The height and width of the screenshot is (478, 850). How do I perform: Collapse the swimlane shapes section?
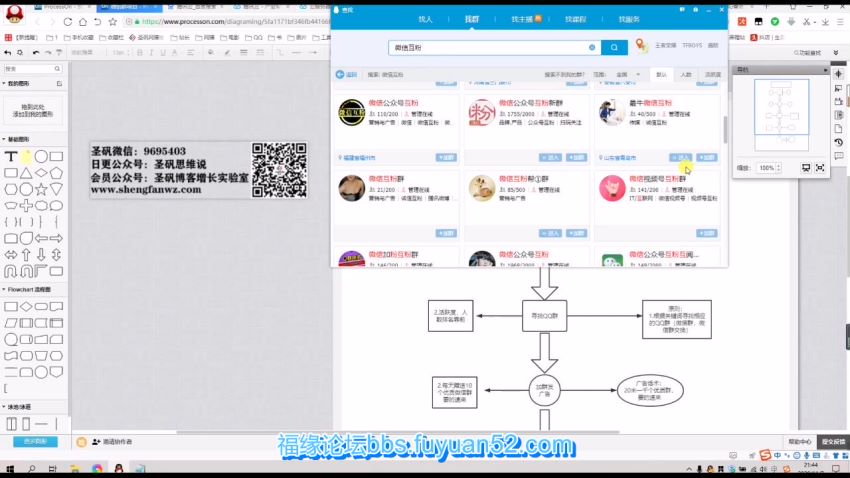click(17, 406)
